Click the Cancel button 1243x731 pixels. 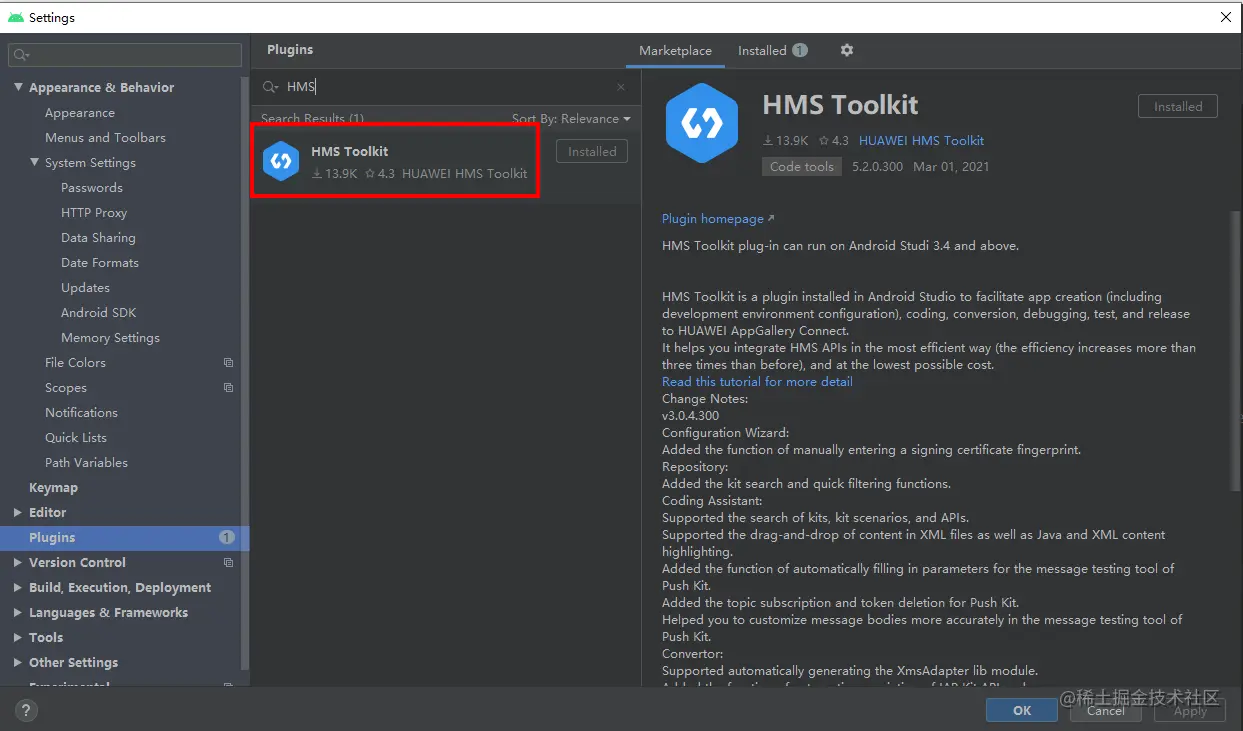point(1105,710)
